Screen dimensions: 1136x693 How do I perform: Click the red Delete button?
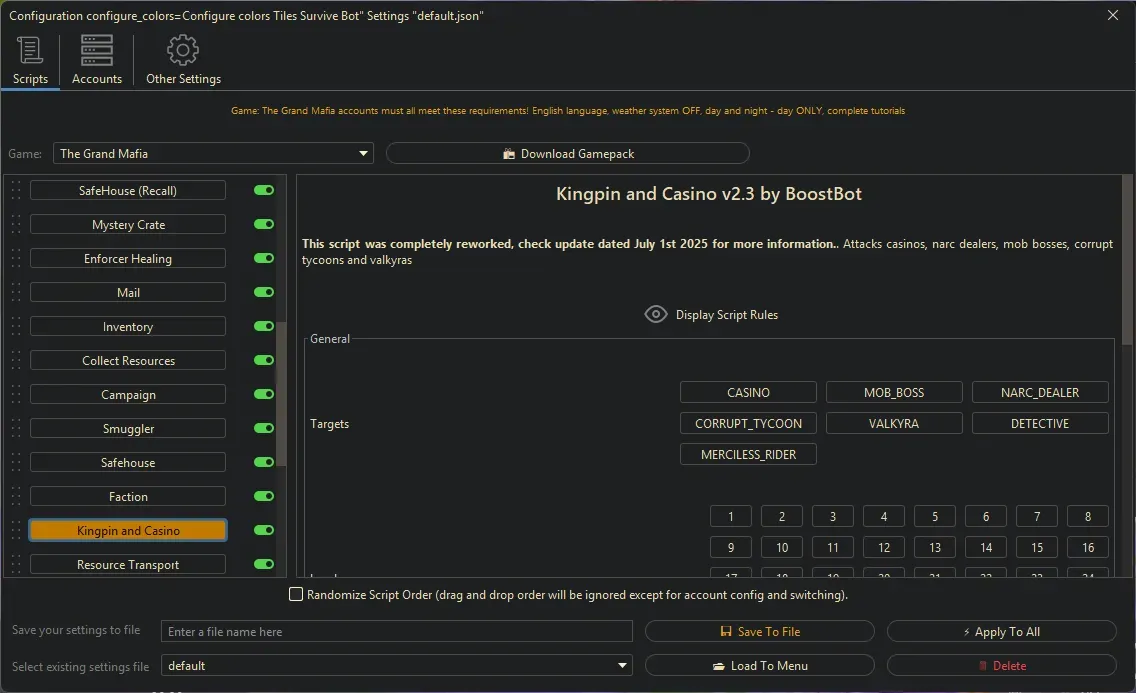[1001, 665]
